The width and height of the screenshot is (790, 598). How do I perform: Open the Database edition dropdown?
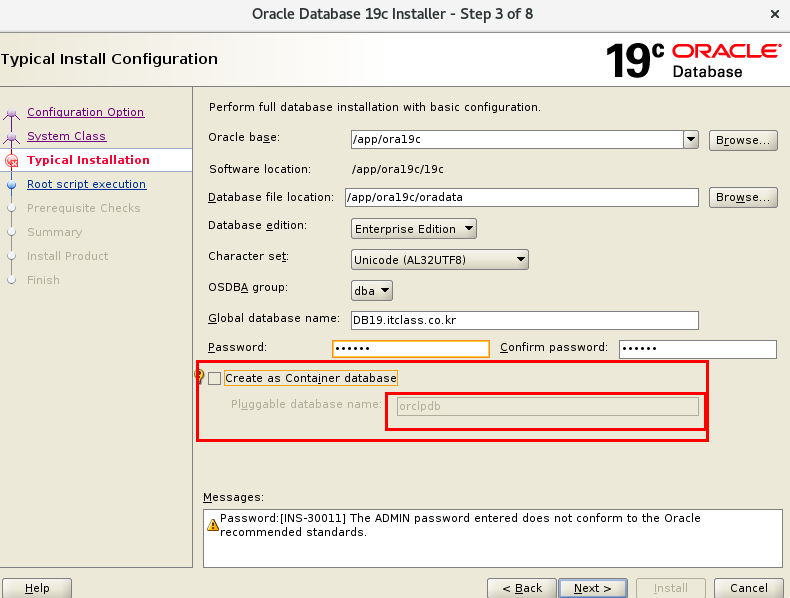coord(414,229)
